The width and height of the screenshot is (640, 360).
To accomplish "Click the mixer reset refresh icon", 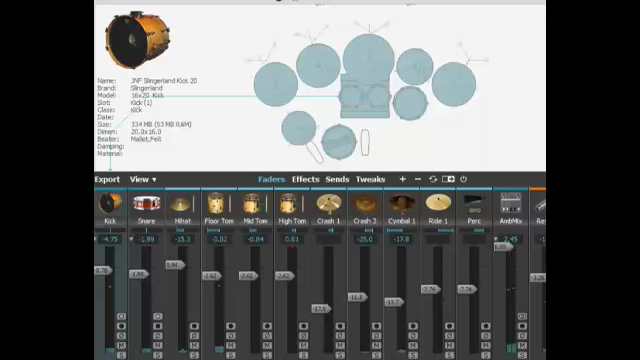I will [x=433, y=179].
